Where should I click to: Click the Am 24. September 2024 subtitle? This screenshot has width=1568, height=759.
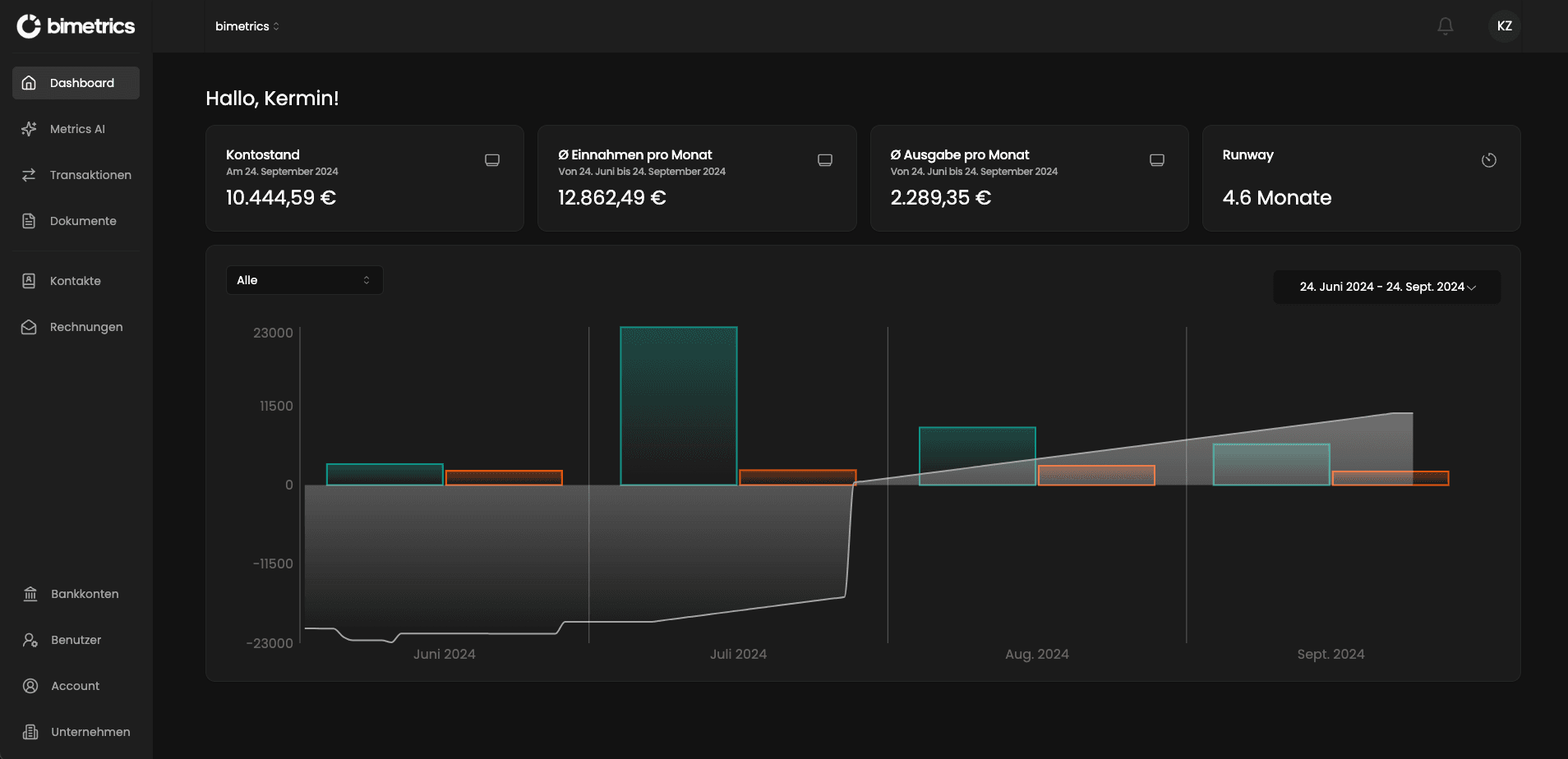coord(282,172)
